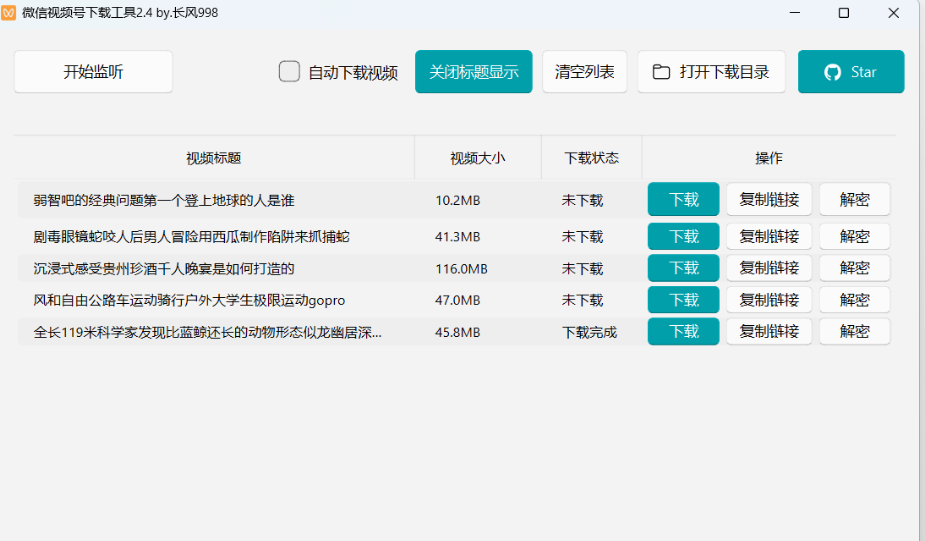Image resolution: width=925 pixels, height=541 pixels.
Task: Click the folder icon for 打开下载目录
Action: point(661,72)
